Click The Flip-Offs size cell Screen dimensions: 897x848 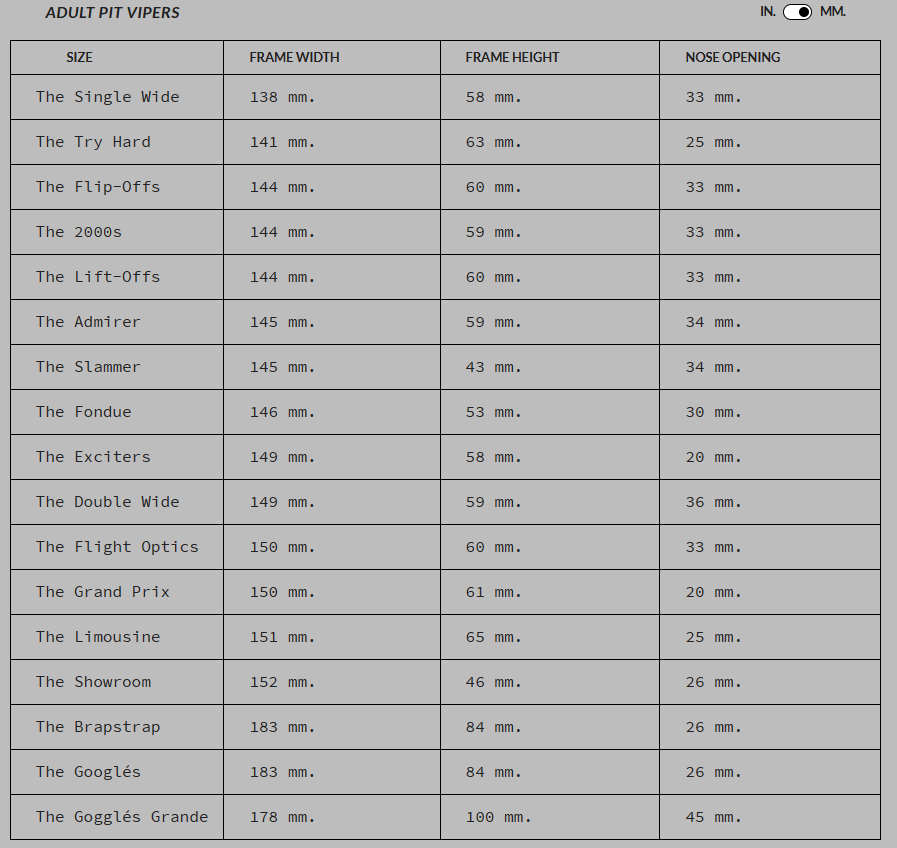(117, 187)
